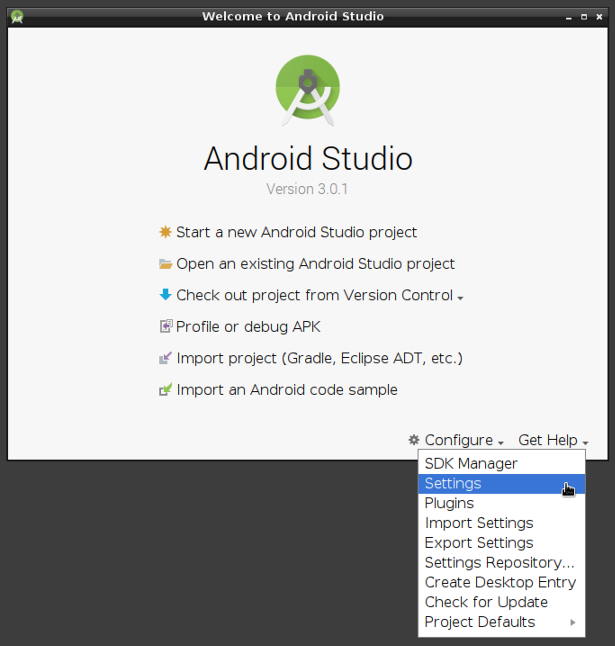Open Project Defaults menu entry
The width and height of the screenshot is (615, 646).
(x=502, y=622)
